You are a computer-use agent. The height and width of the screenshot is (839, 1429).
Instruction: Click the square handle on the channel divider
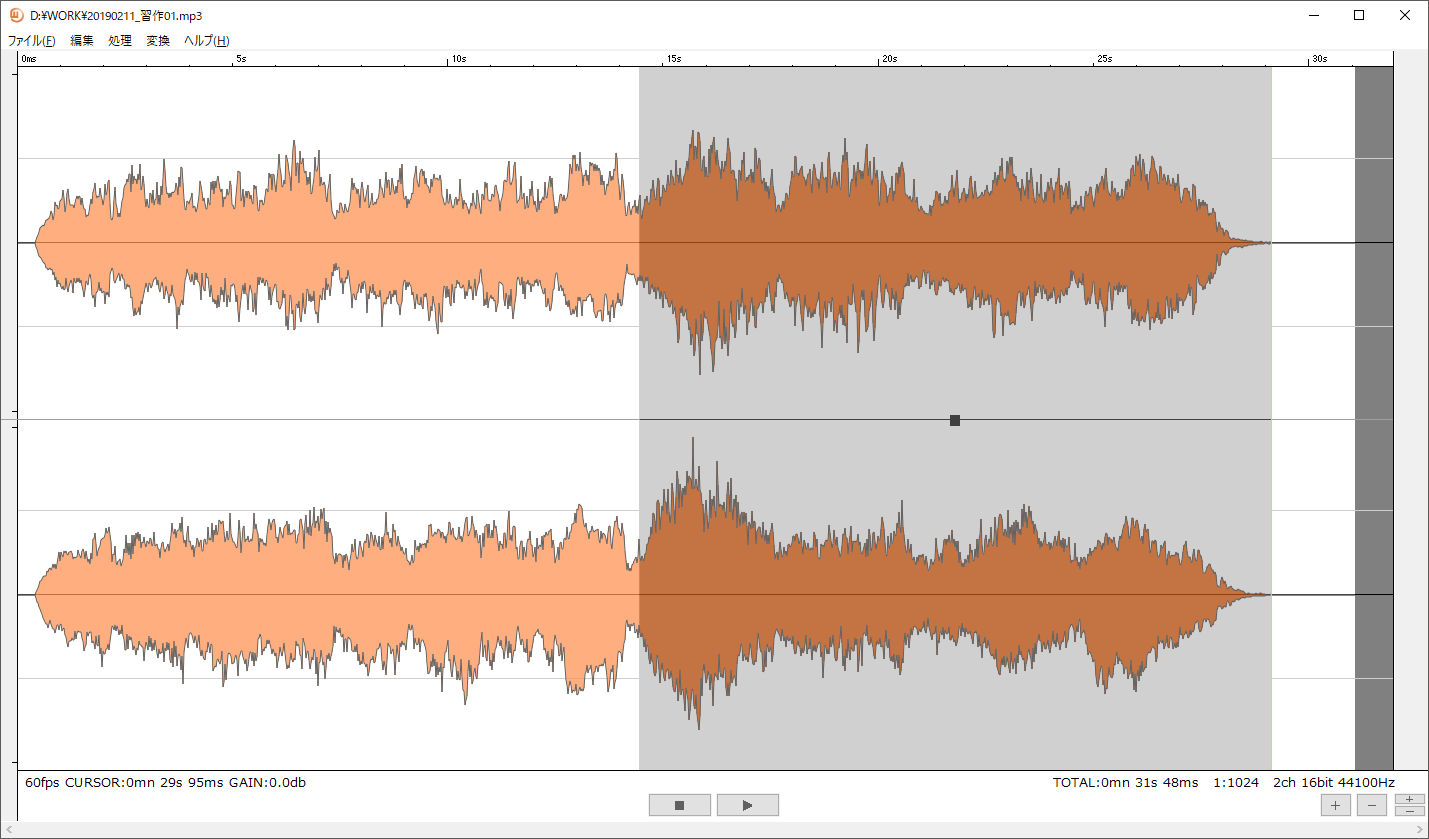(955, 421)
